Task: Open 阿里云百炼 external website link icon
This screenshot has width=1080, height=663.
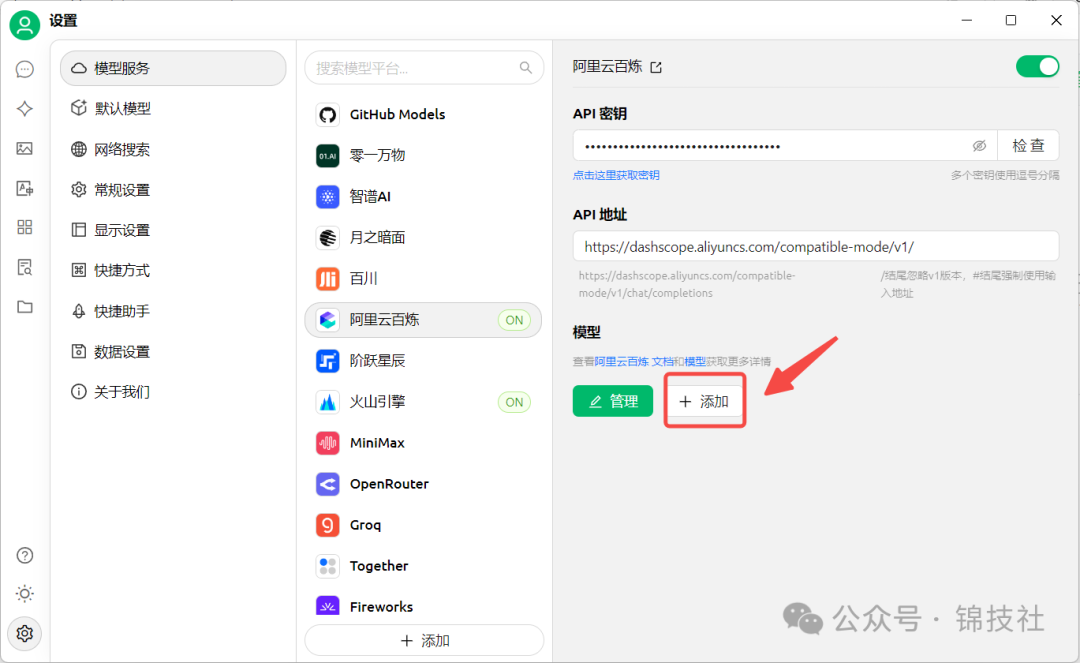Action: click(656, 67)
